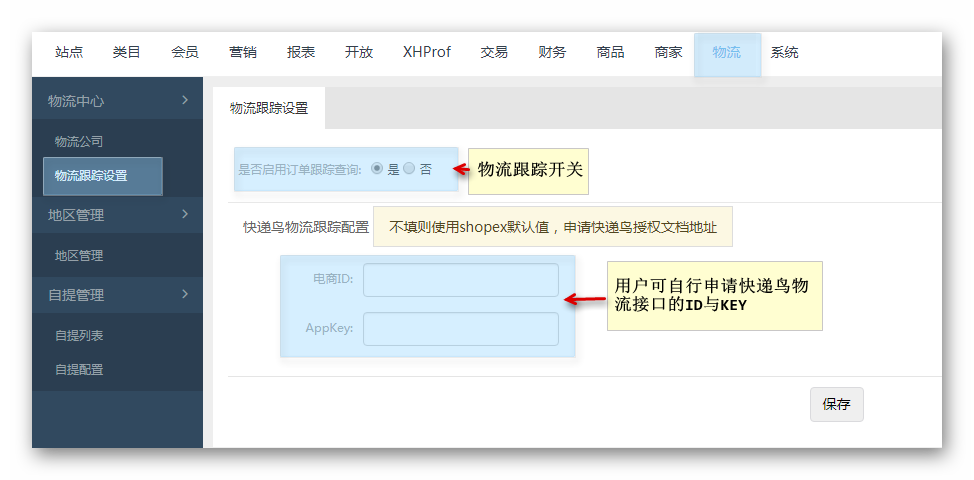Screen dimensions: 974x480
Task: Click the AppKey input field
Action: [x=461, y=328]
